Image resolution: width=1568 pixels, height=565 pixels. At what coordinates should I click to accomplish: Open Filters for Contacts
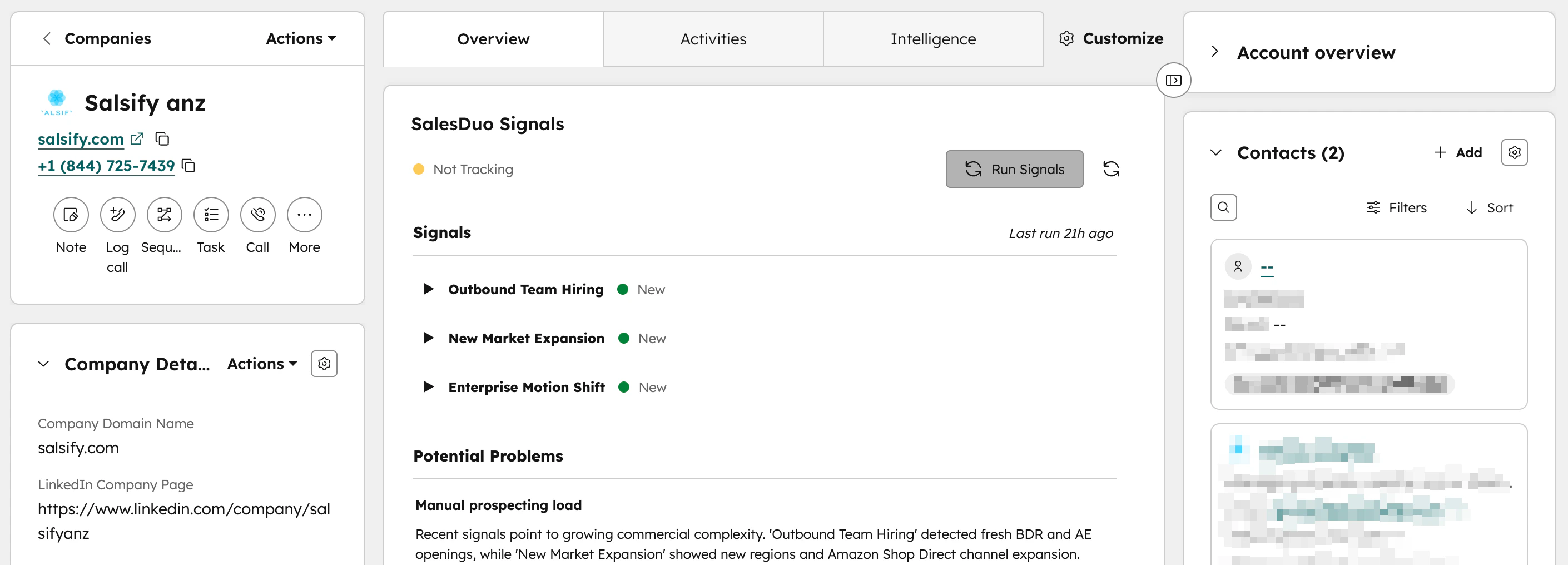1397,207
